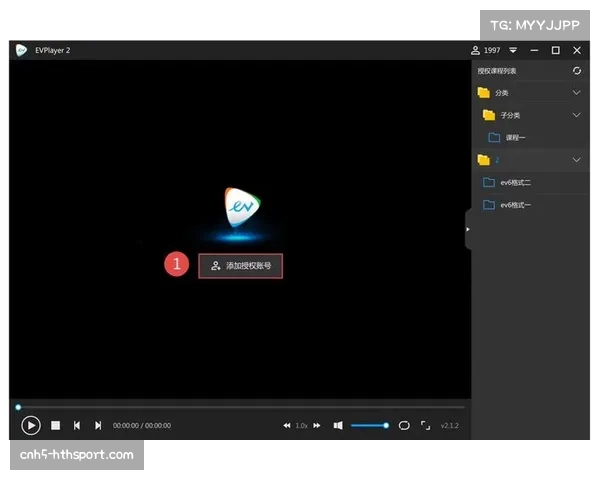
Task: Skip to the next video
Action: click(98, 425)
